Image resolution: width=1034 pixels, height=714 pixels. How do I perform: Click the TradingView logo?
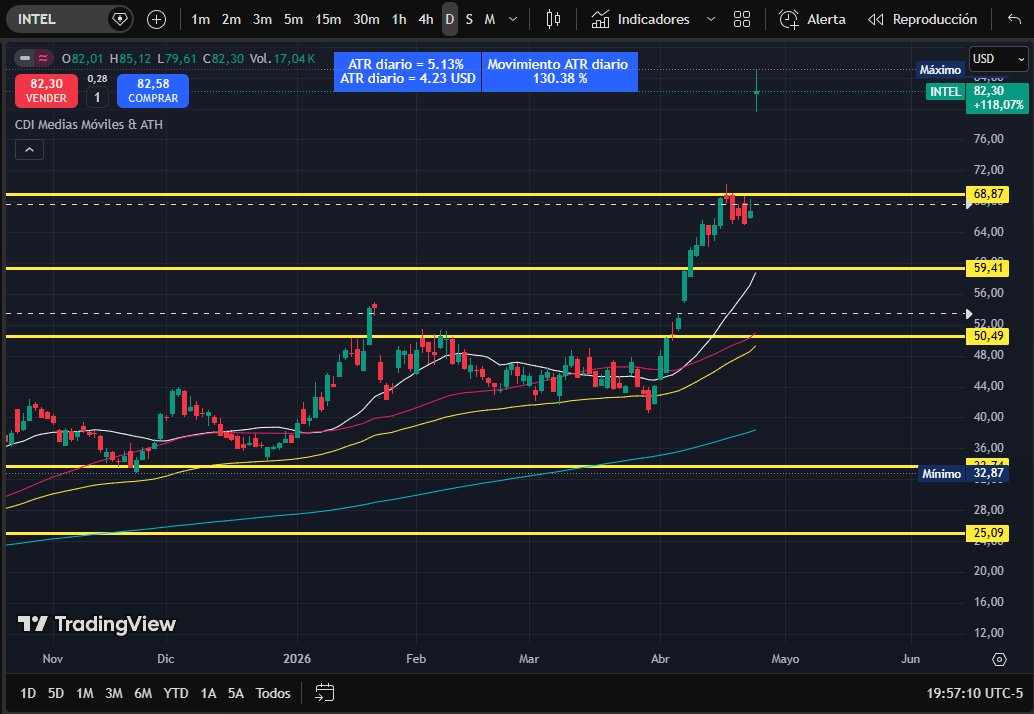pyautogui.click(x=96, y=624)
